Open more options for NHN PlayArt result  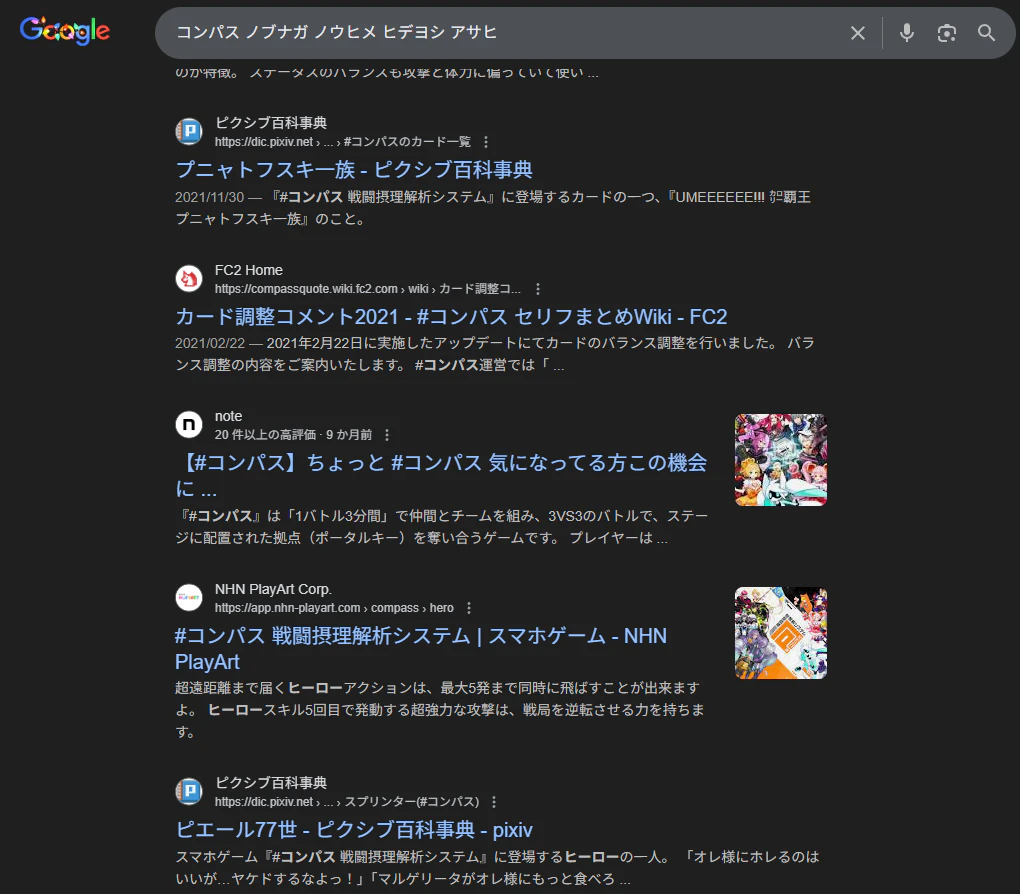(x=468, y=608)
